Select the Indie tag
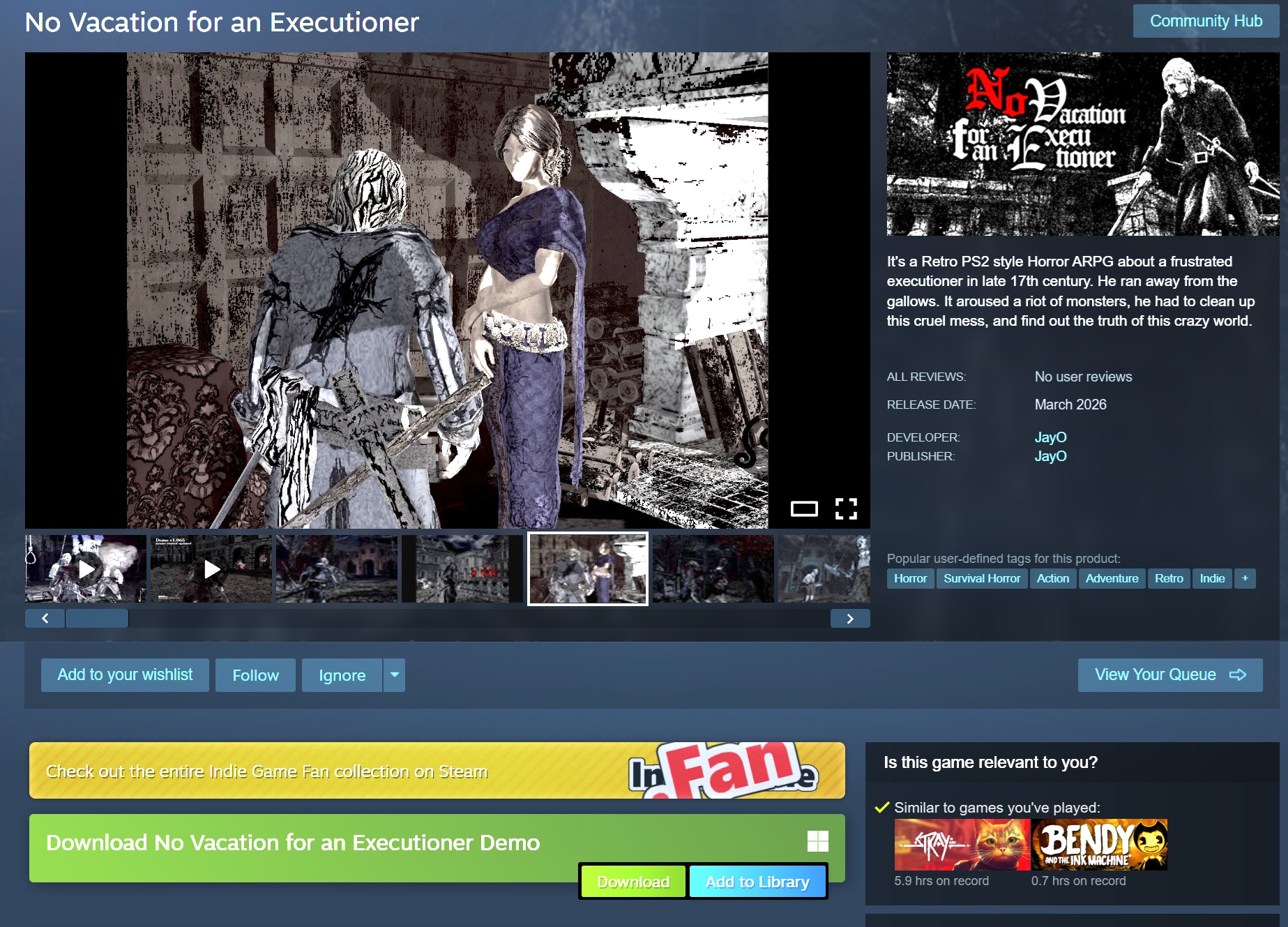Image resolution: width=1288 pixels, height=927 pixels. coord(1212,578)
